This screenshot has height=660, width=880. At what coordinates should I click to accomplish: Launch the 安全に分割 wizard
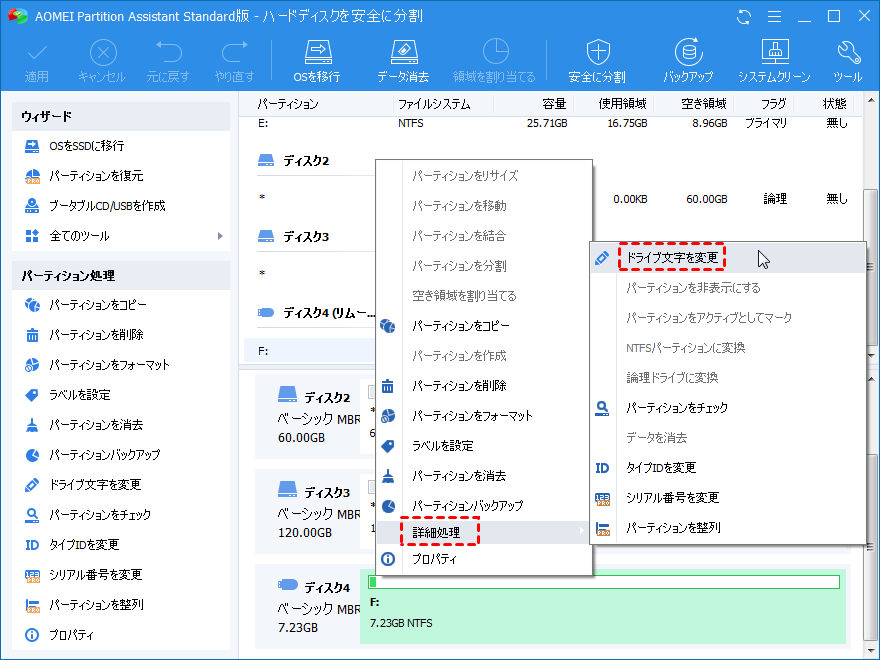tap(597, 61)
